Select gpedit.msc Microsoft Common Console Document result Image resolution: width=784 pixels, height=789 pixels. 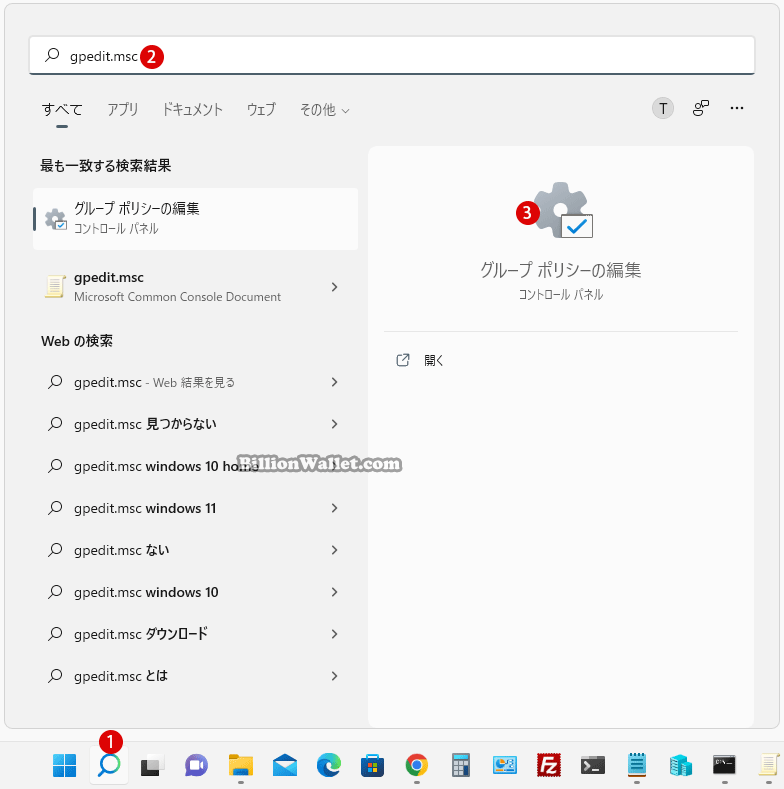[x=195, y=287]
